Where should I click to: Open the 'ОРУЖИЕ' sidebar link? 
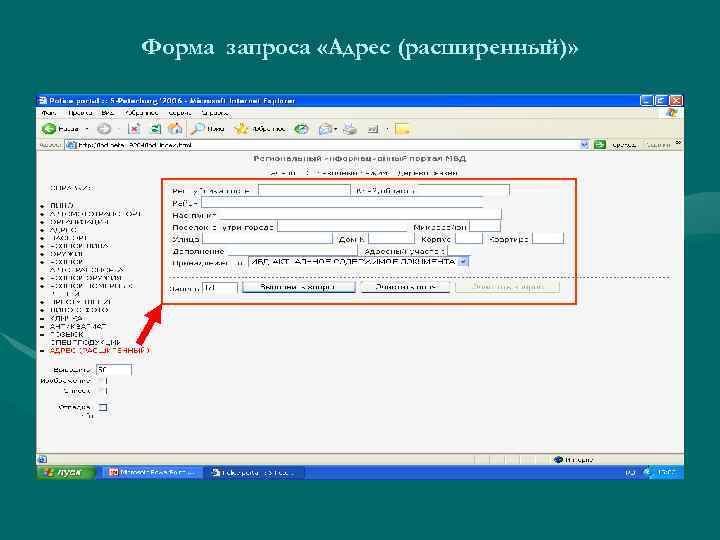point(66,254)
